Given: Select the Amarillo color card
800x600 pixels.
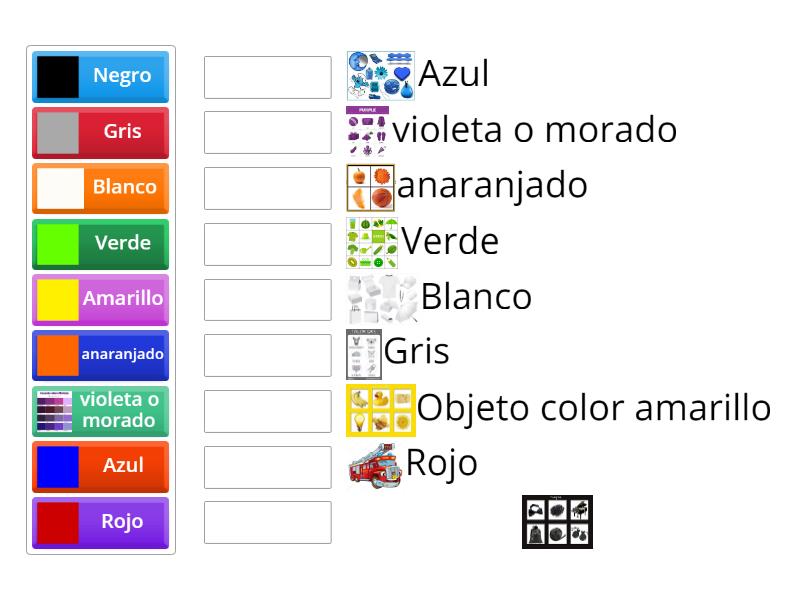Looking at the screenshot, I should pos(100,299).
